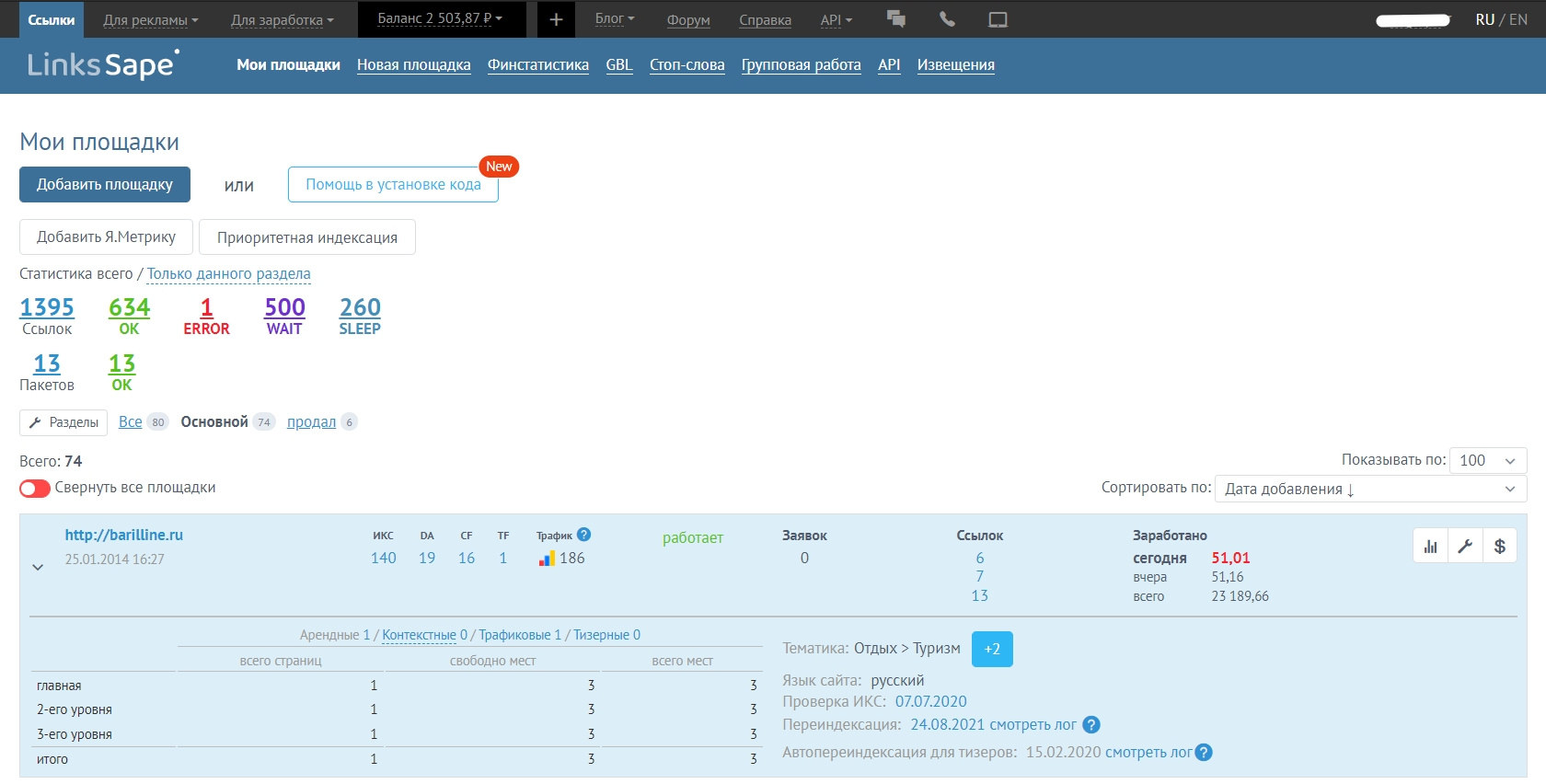Screen dimensions: 1546x784
Task: Open wrench settings icon for barilline.ru
Action: tap(1465, 547)
